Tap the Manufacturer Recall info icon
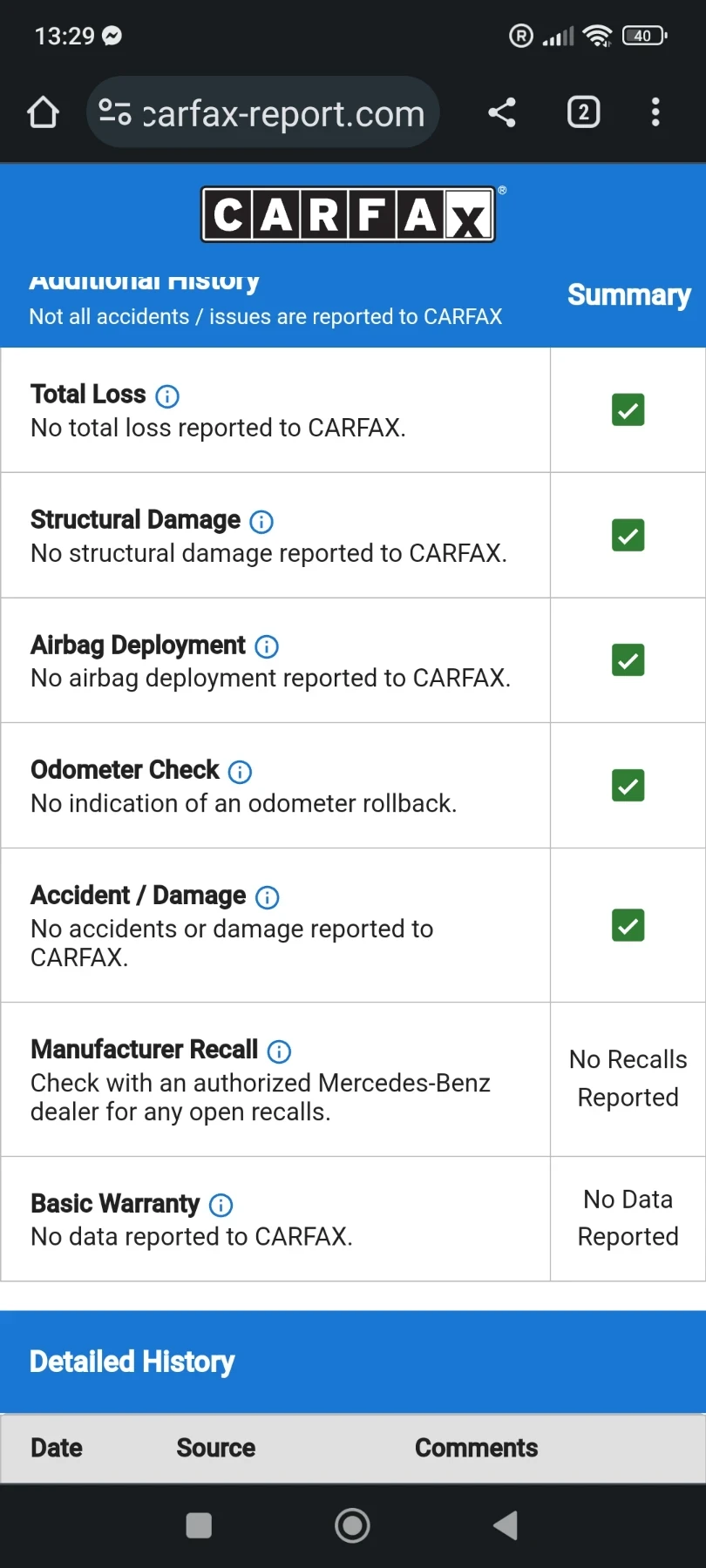The image size is (706, 1568). pos(279,1051)
